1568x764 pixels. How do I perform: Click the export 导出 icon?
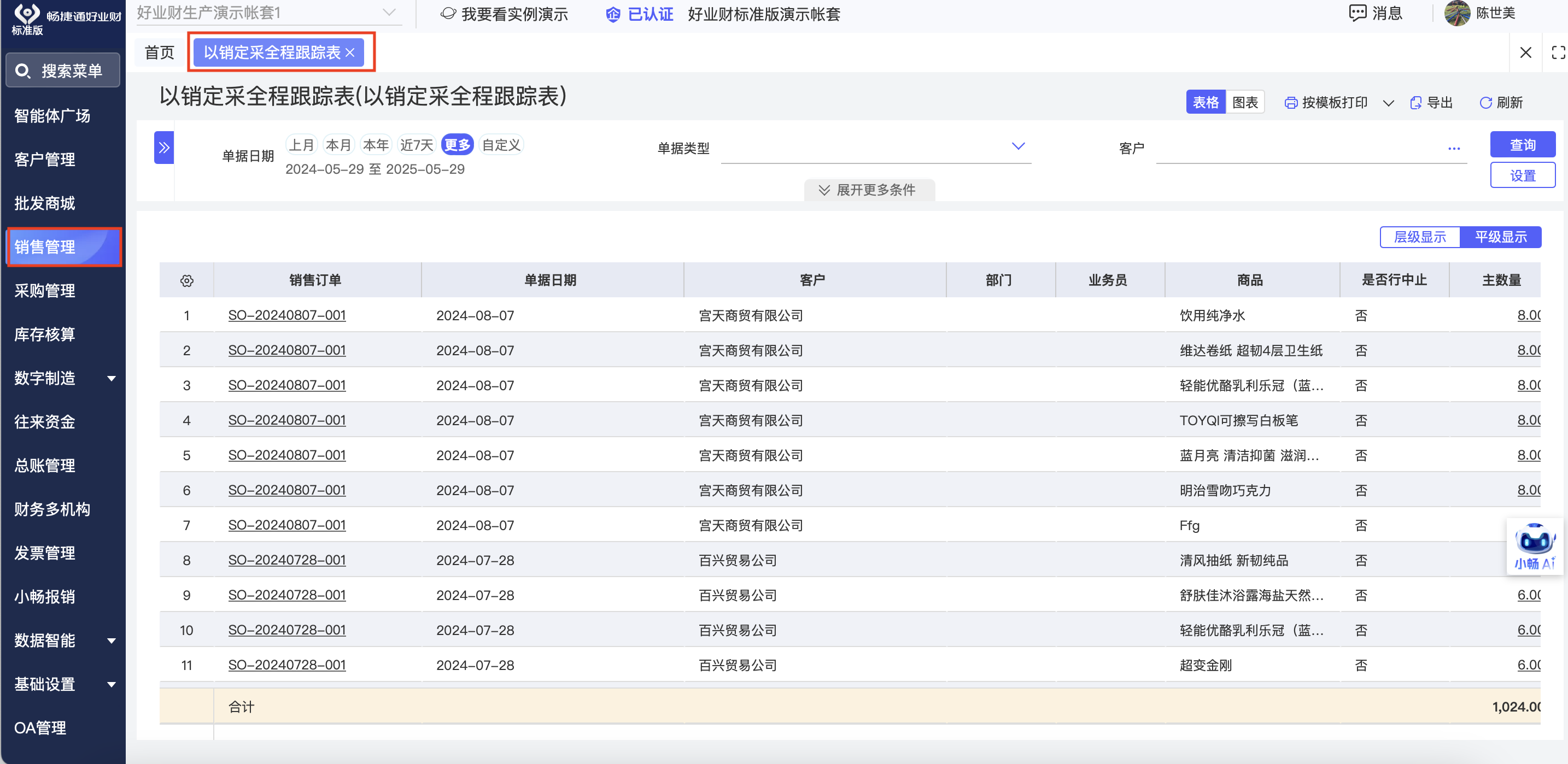(1416, 103)
